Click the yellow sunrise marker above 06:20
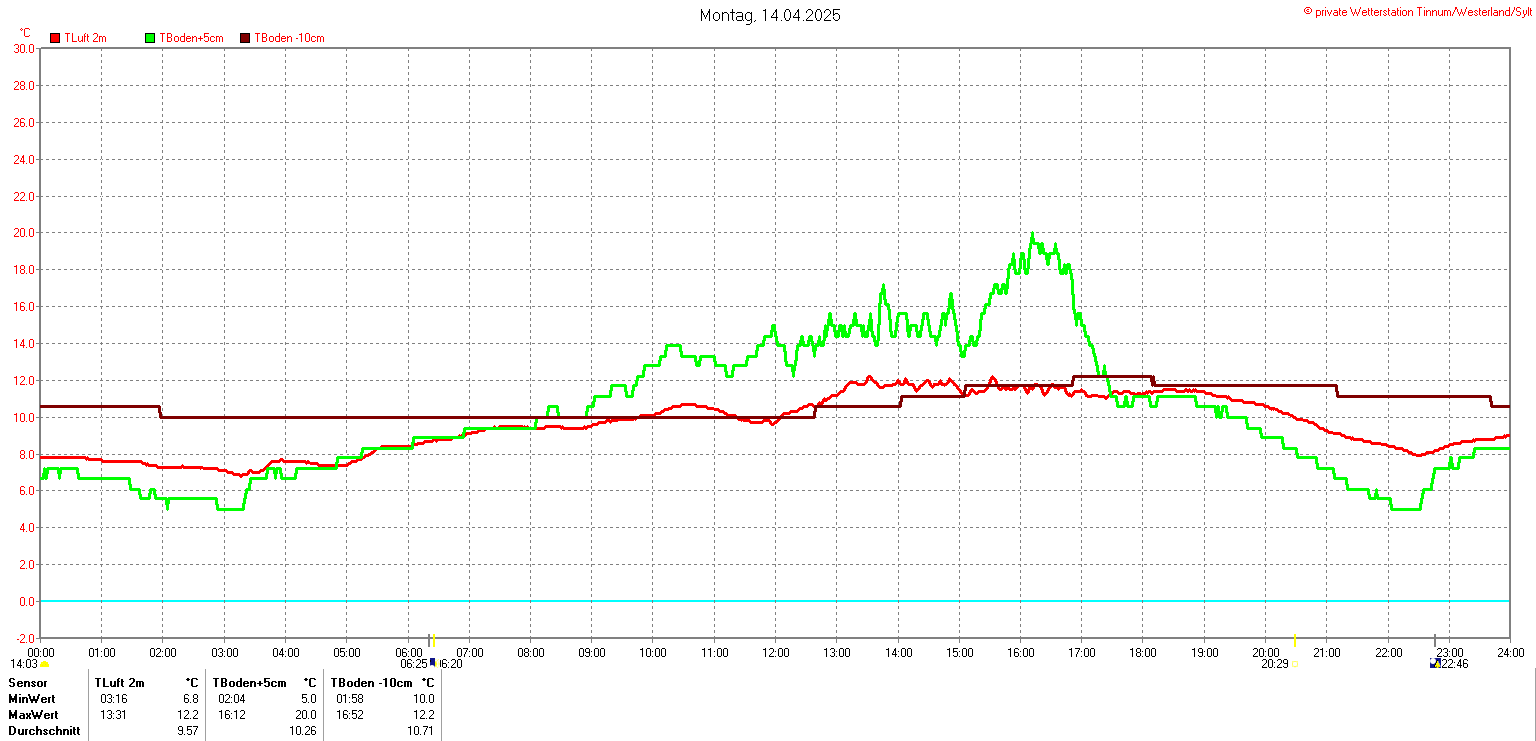Image resolution: width=1536 pixels, height=741 pixels. click(x=434, y=641)
